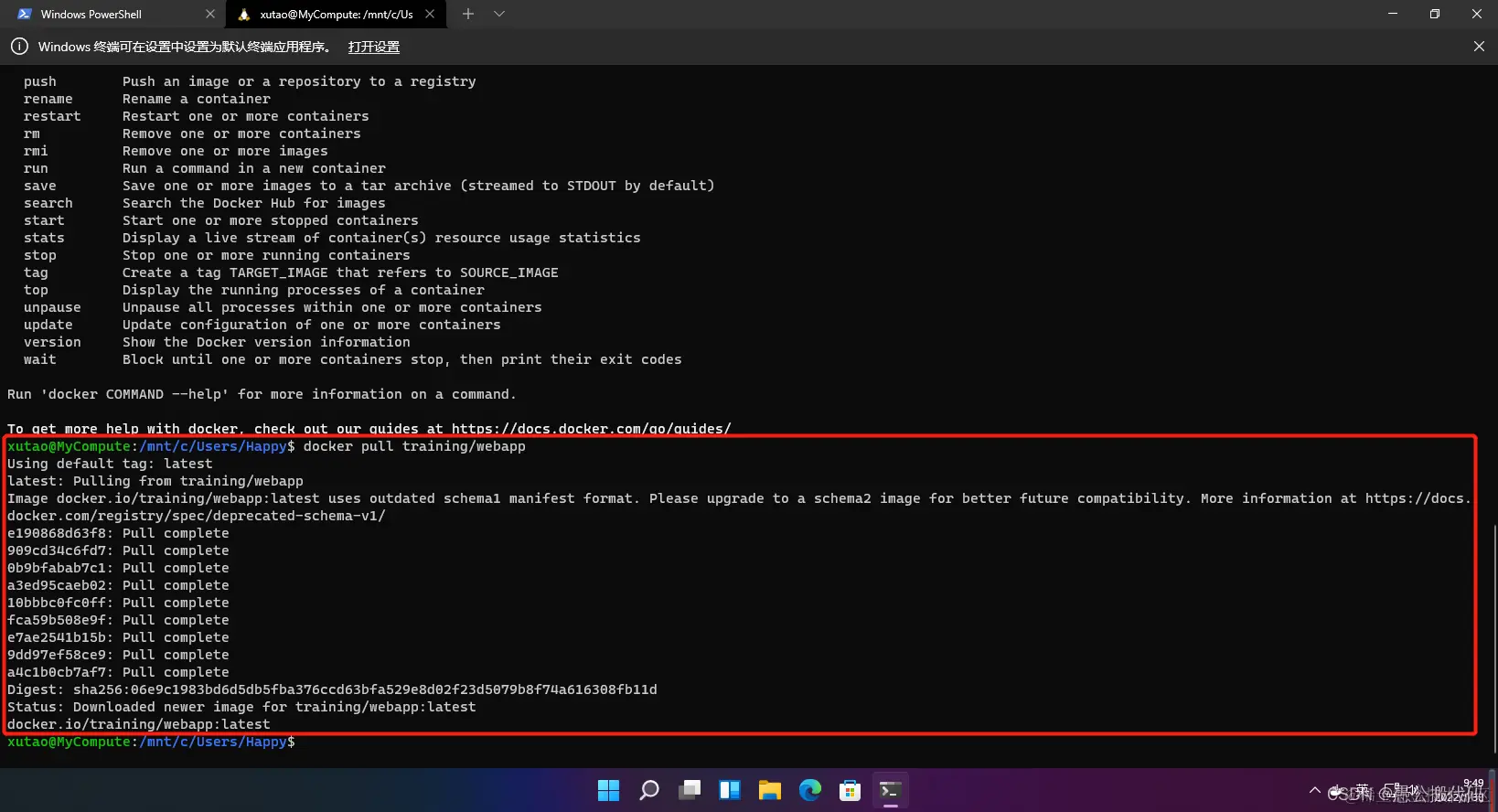Launch Microsoft Edge from the taskbar
Screen dimensions: 1498x812
(x=810, y=790)
